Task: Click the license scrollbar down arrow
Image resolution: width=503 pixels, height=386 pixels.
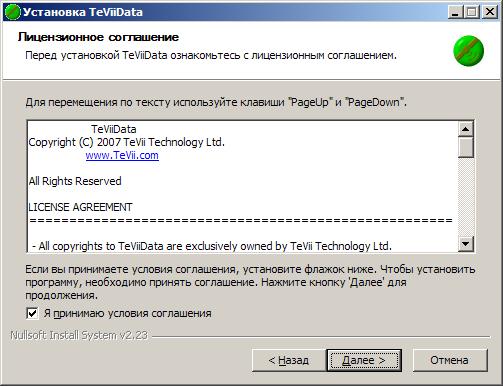Action: click(466, 244)
